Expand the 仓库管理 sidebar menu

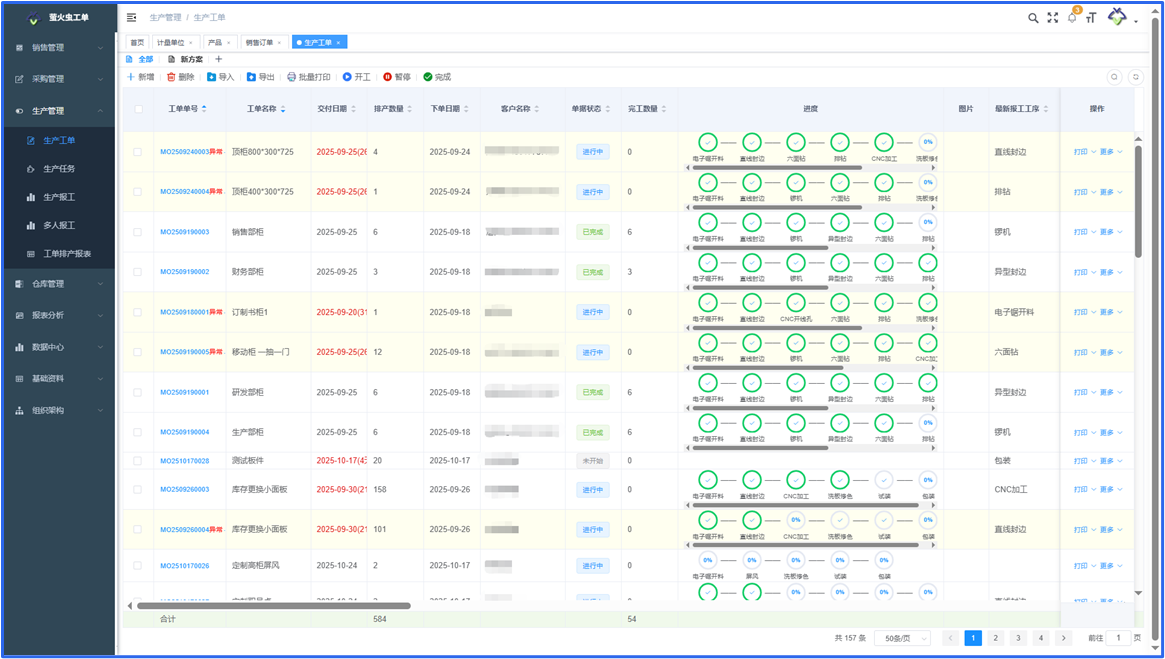pos(58,284)
